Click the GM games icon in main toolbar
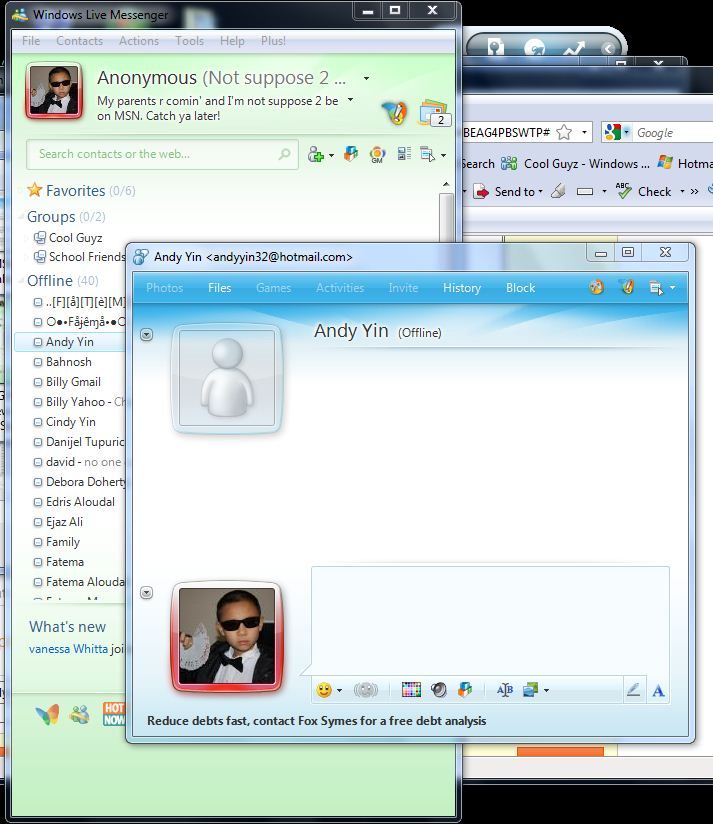The height and width of the screenshot is (824, 713). [x=377, y=154]
